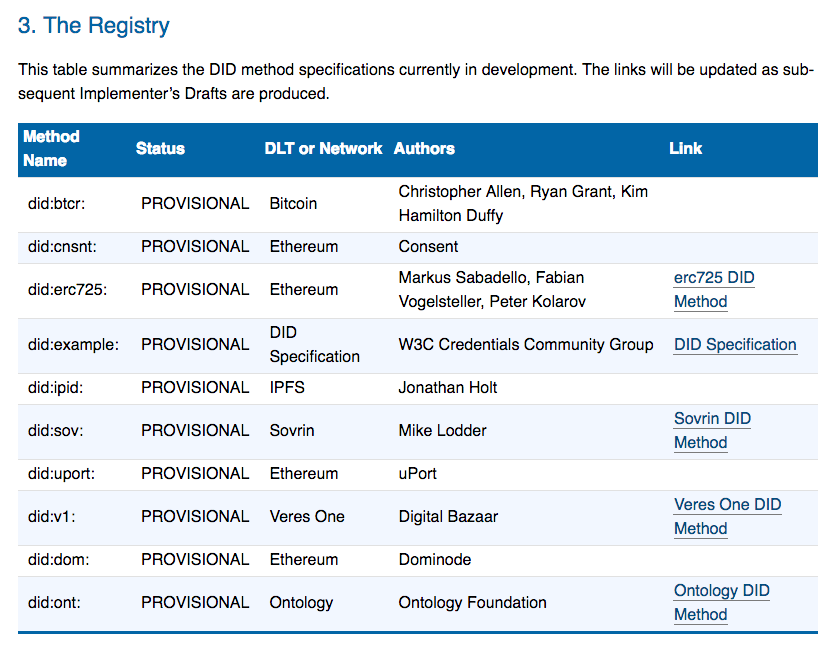
Task: Open the DID Specification link
Action: [735, 344]
